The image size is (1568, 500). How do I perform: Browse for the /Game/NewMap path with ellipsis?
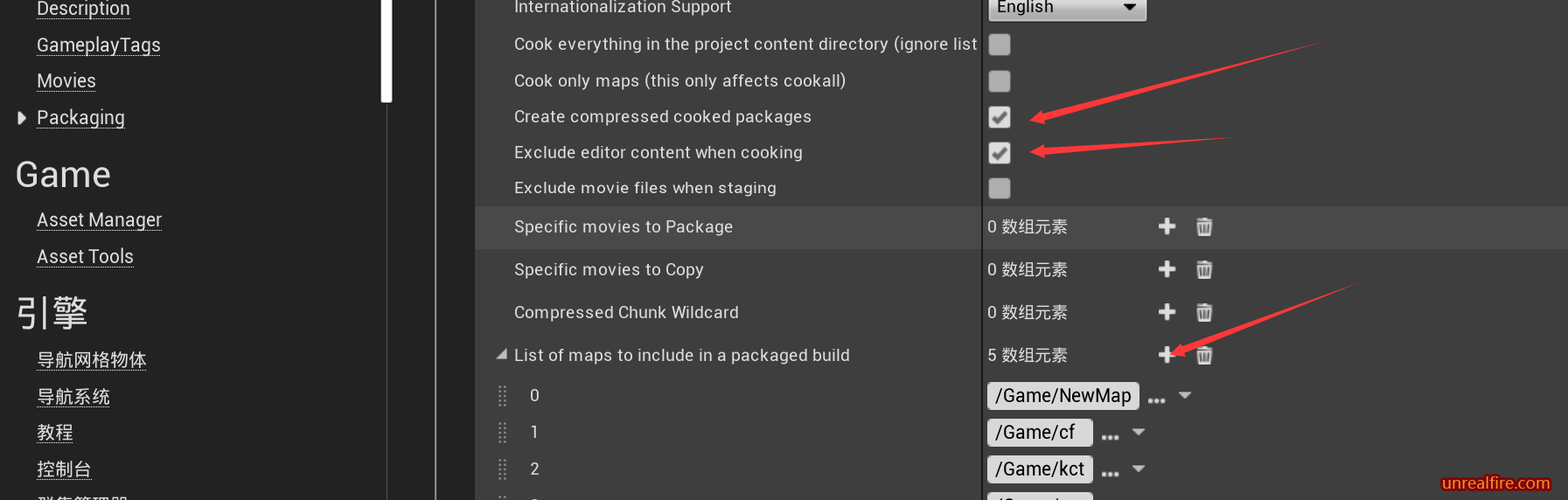click(x=1156, y=399)
